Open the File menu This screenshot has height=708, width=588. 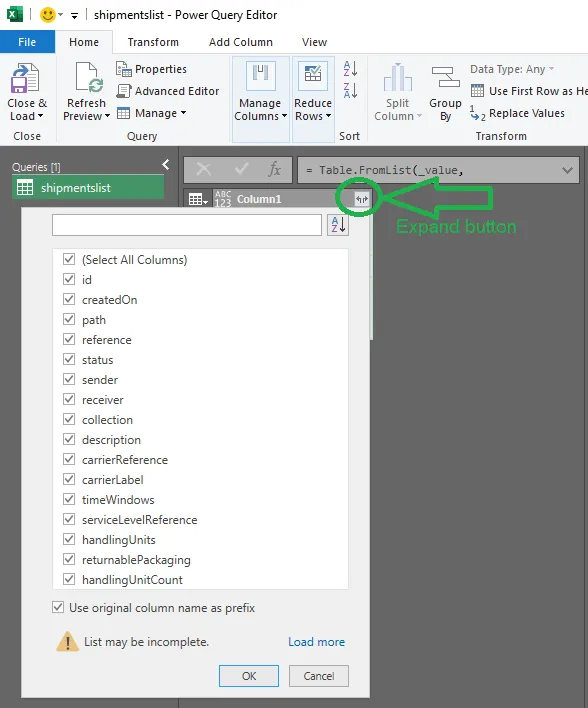[27, 42]
